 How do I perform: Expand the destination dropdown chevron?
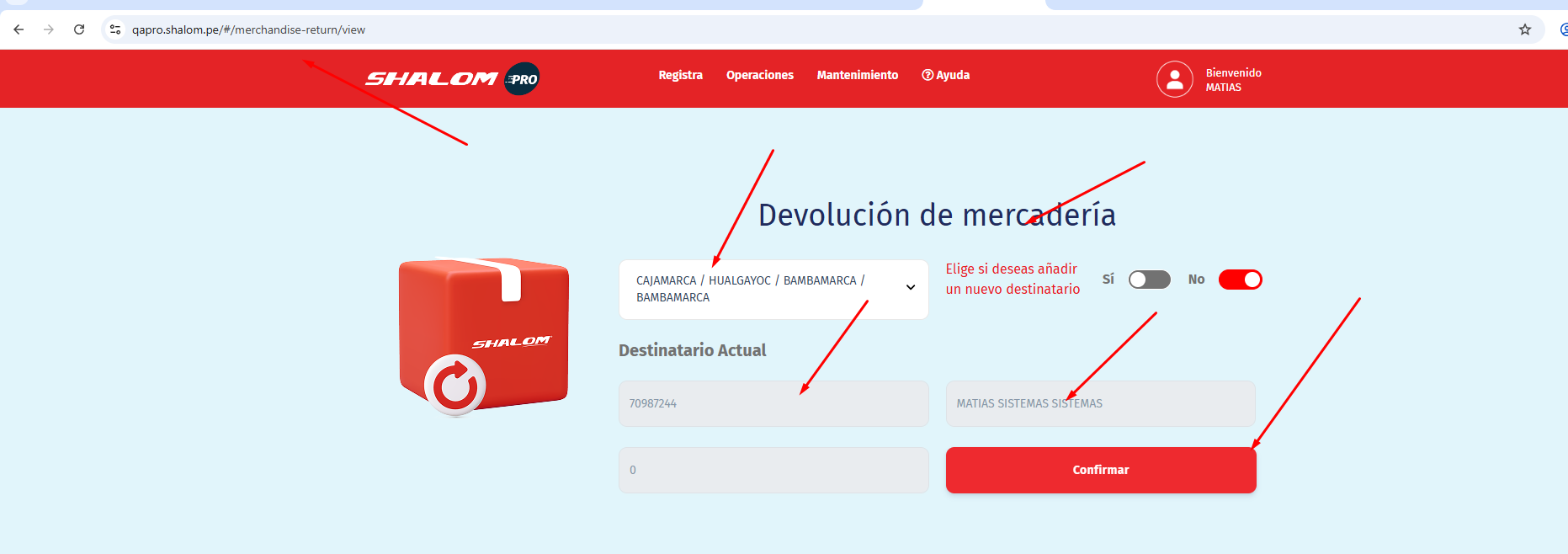point(910,288)
